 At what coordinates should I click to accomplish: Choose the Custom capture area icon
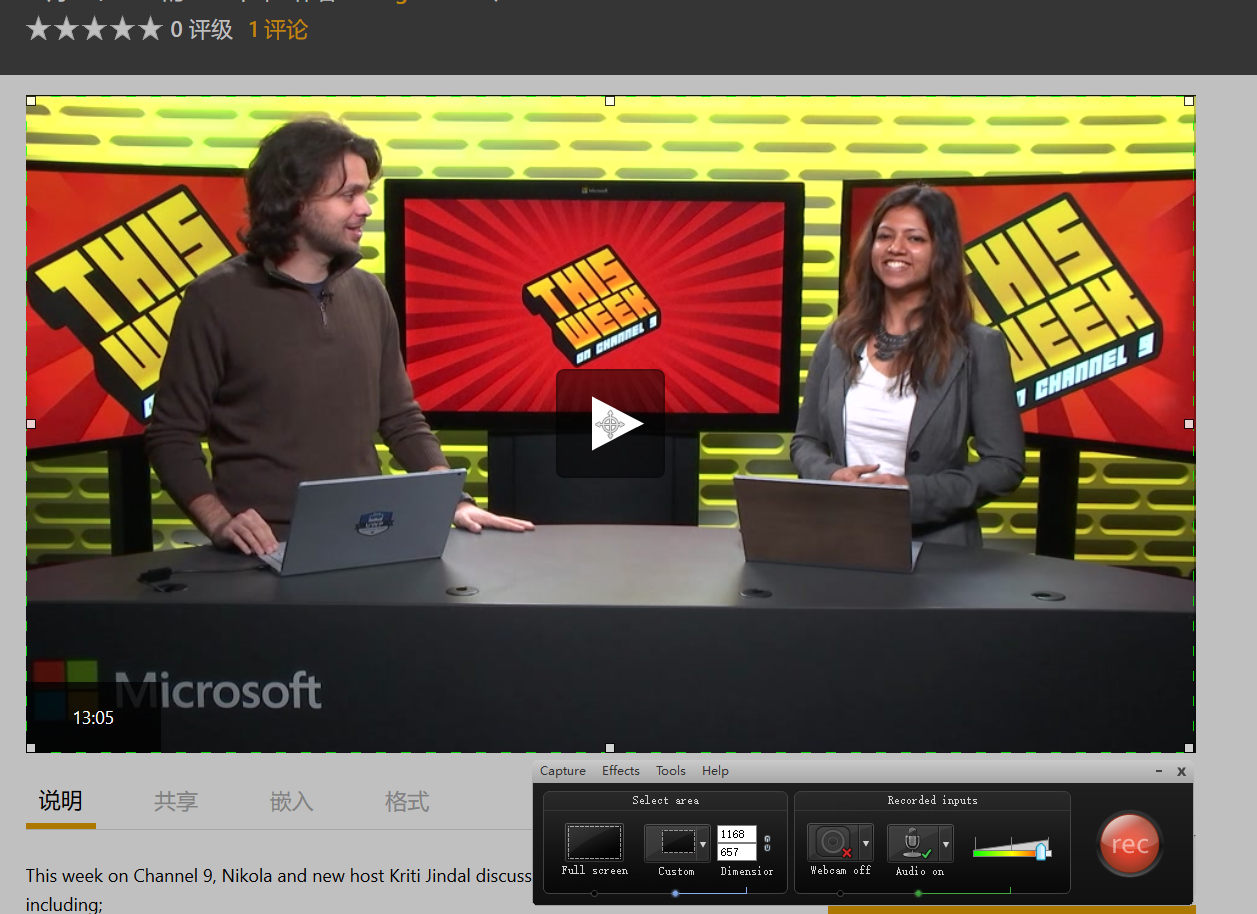(x=670, y=842)
